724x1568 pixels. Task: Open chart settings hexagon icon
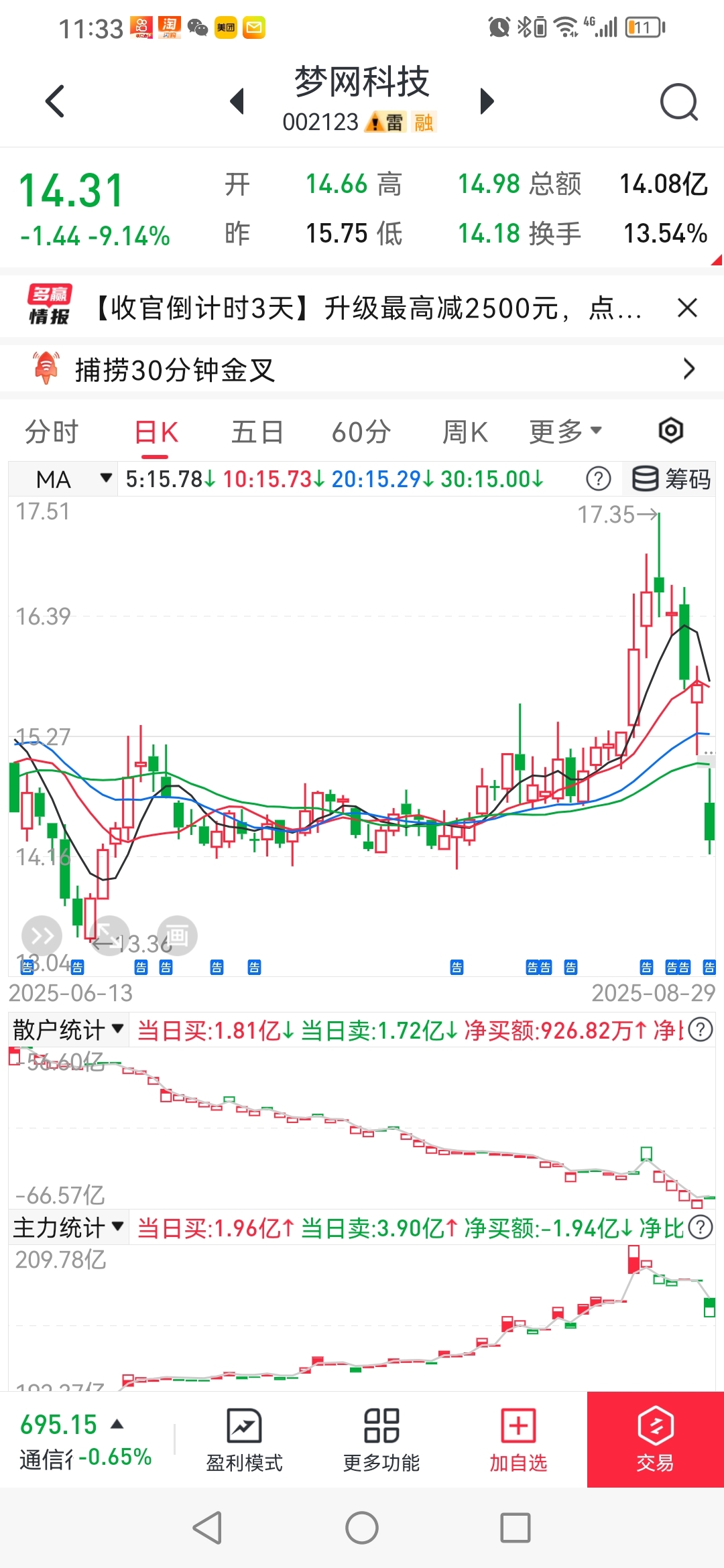click(670, 430)
